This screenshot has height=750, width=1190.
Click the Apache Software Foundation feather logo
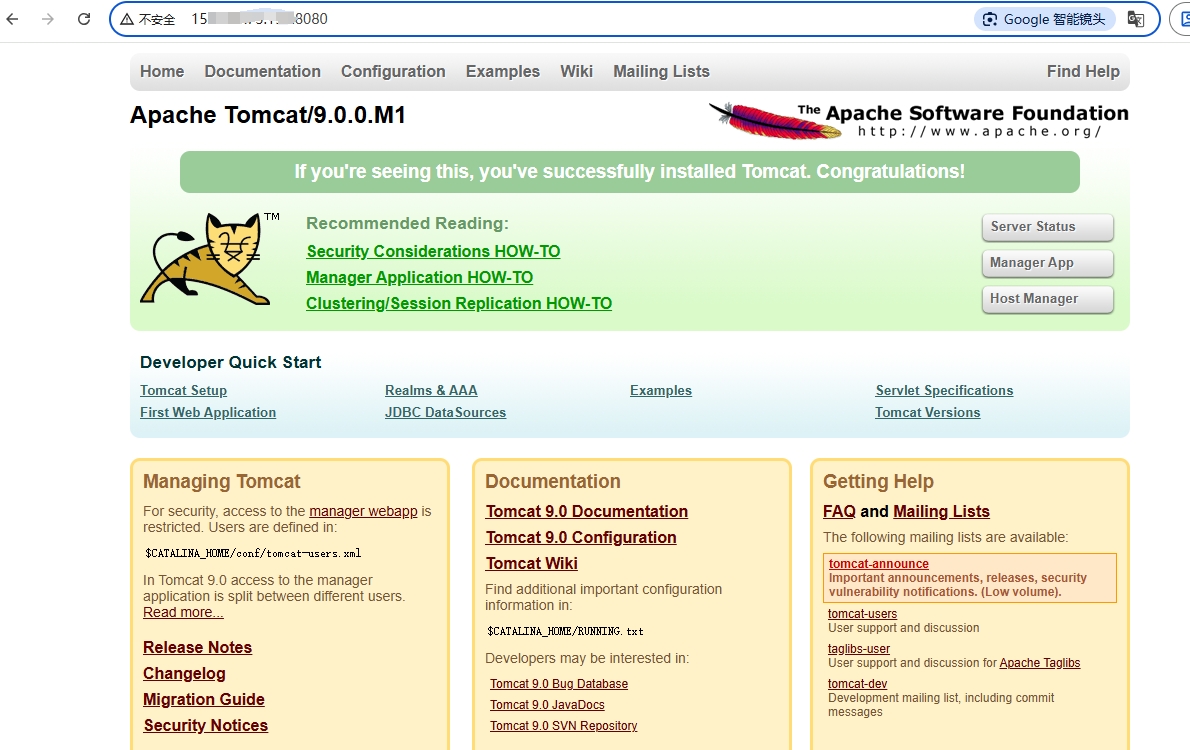click(x=918, y=121)
